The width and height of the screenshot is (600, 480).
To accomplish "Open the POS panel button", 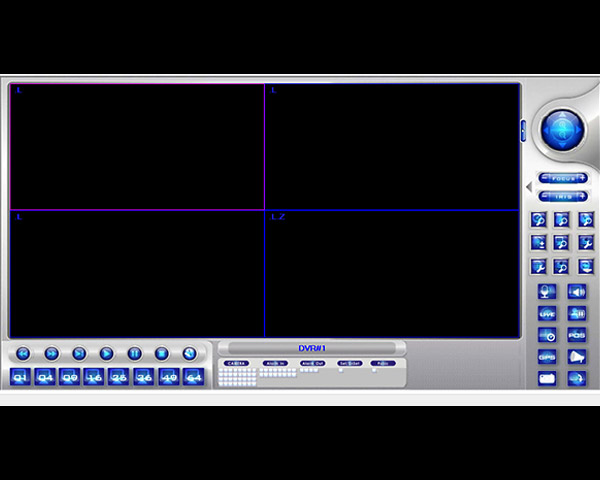I will pos(577,335).
